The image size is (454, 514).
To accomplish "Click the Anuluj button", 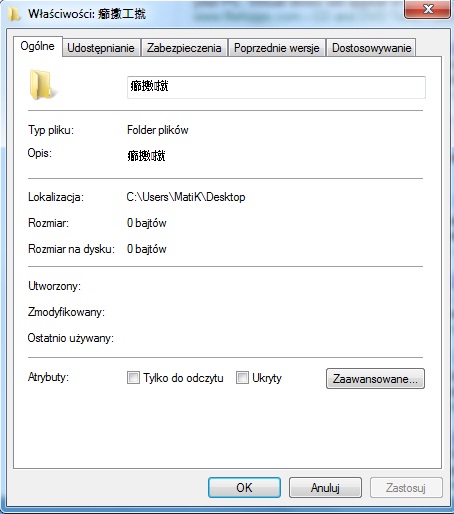I will pyautogui.click(x=325, y=488).
